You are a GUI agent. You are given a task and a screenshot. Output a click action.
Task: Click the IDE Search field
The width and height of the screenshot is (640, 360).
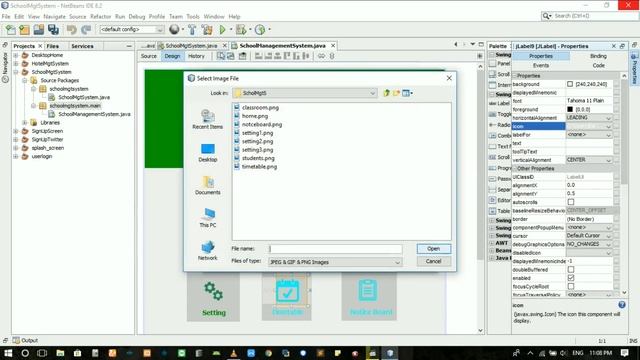(589, 16)
